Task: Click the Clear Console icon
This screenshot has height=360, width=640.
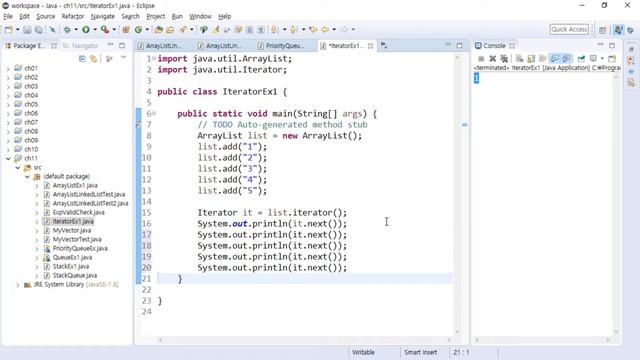Action: 519,59
